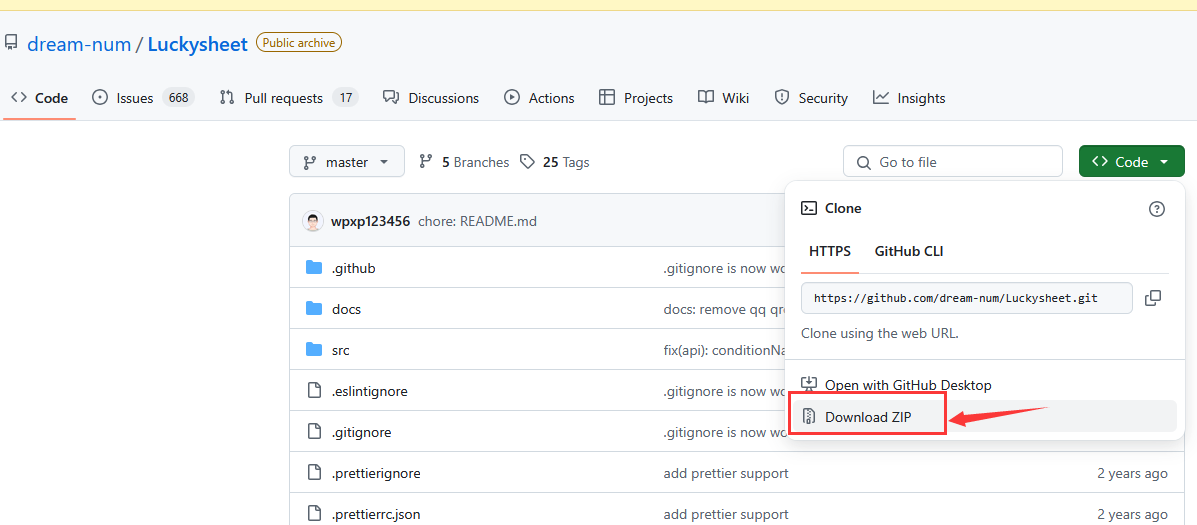The image size is (1197, 525).
Task: Open the Security tab
Action: (x=811, y=98)
